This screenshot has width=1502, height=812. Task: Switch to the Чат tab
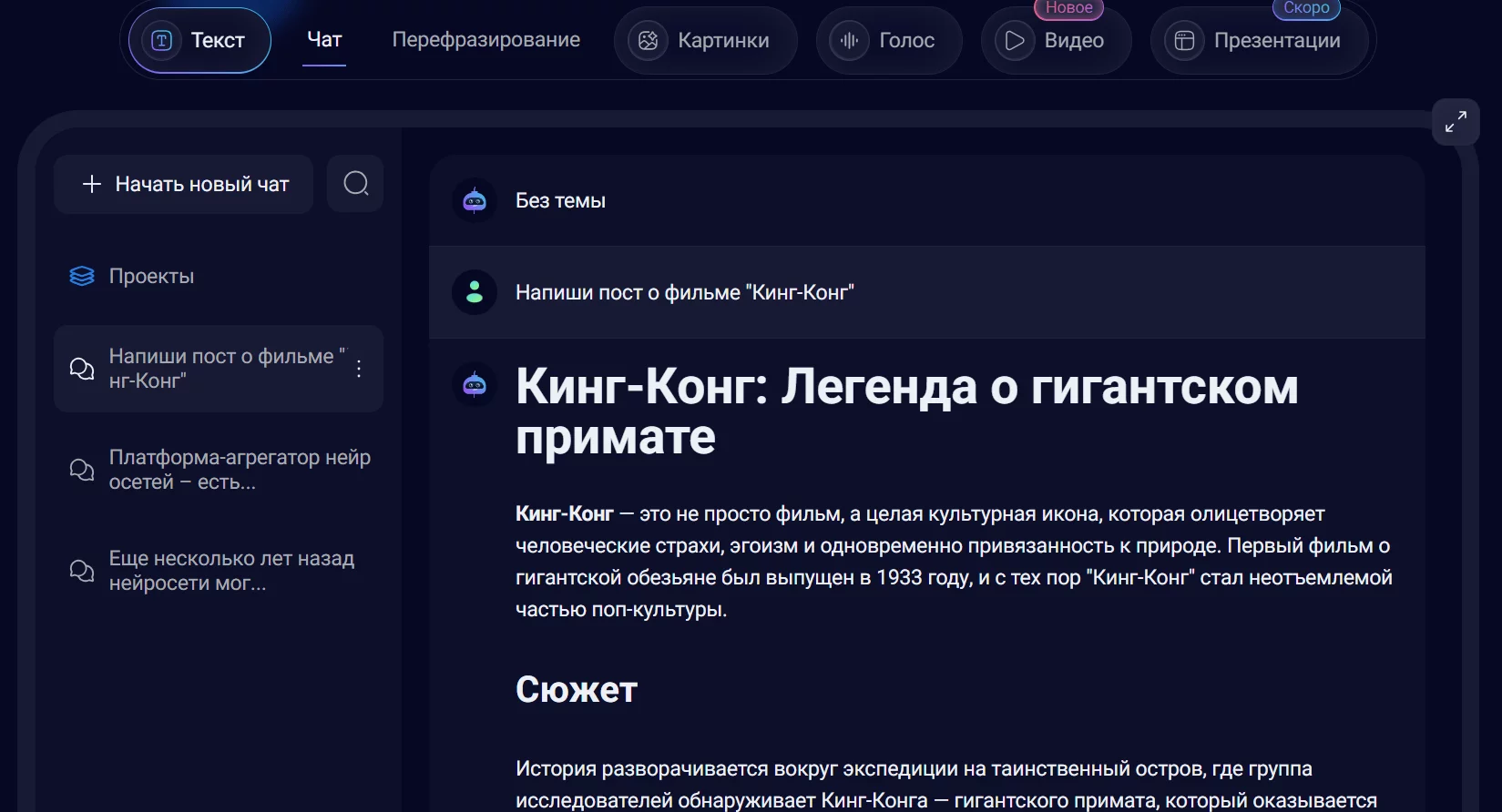coord(324,40)
